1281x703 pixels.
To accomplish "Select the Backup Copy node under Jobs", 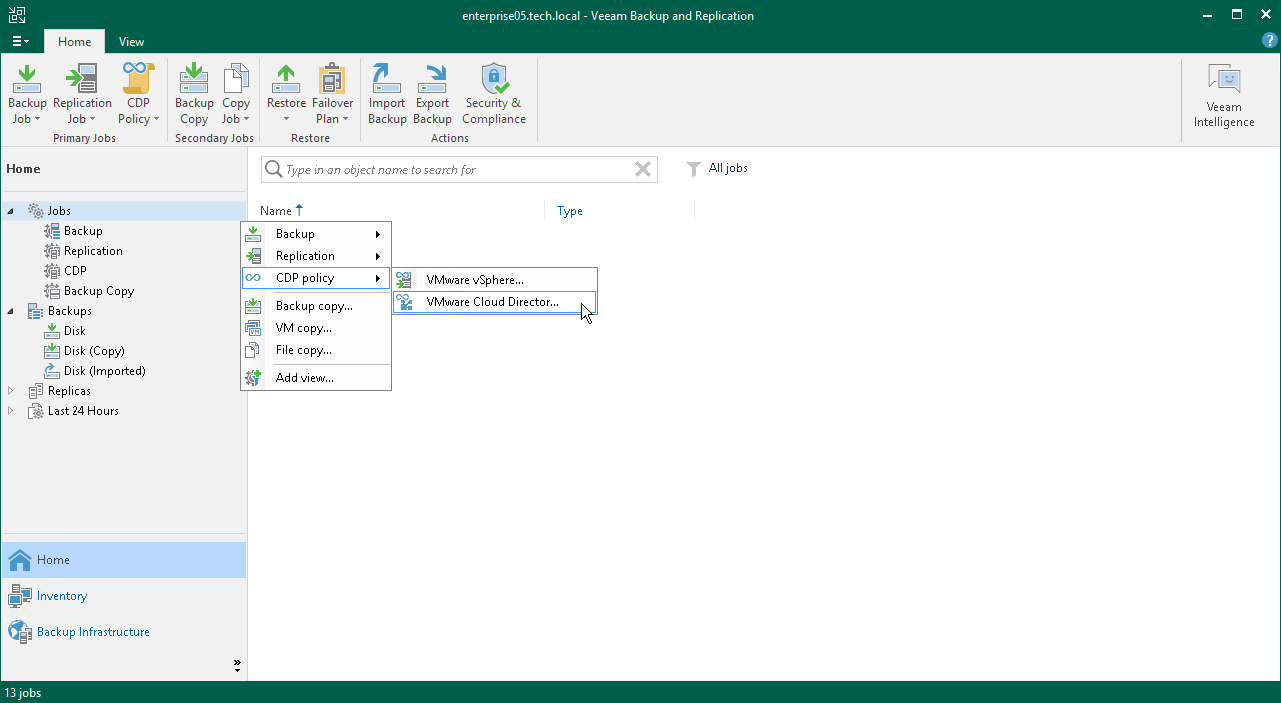I will tap(99, 291).
